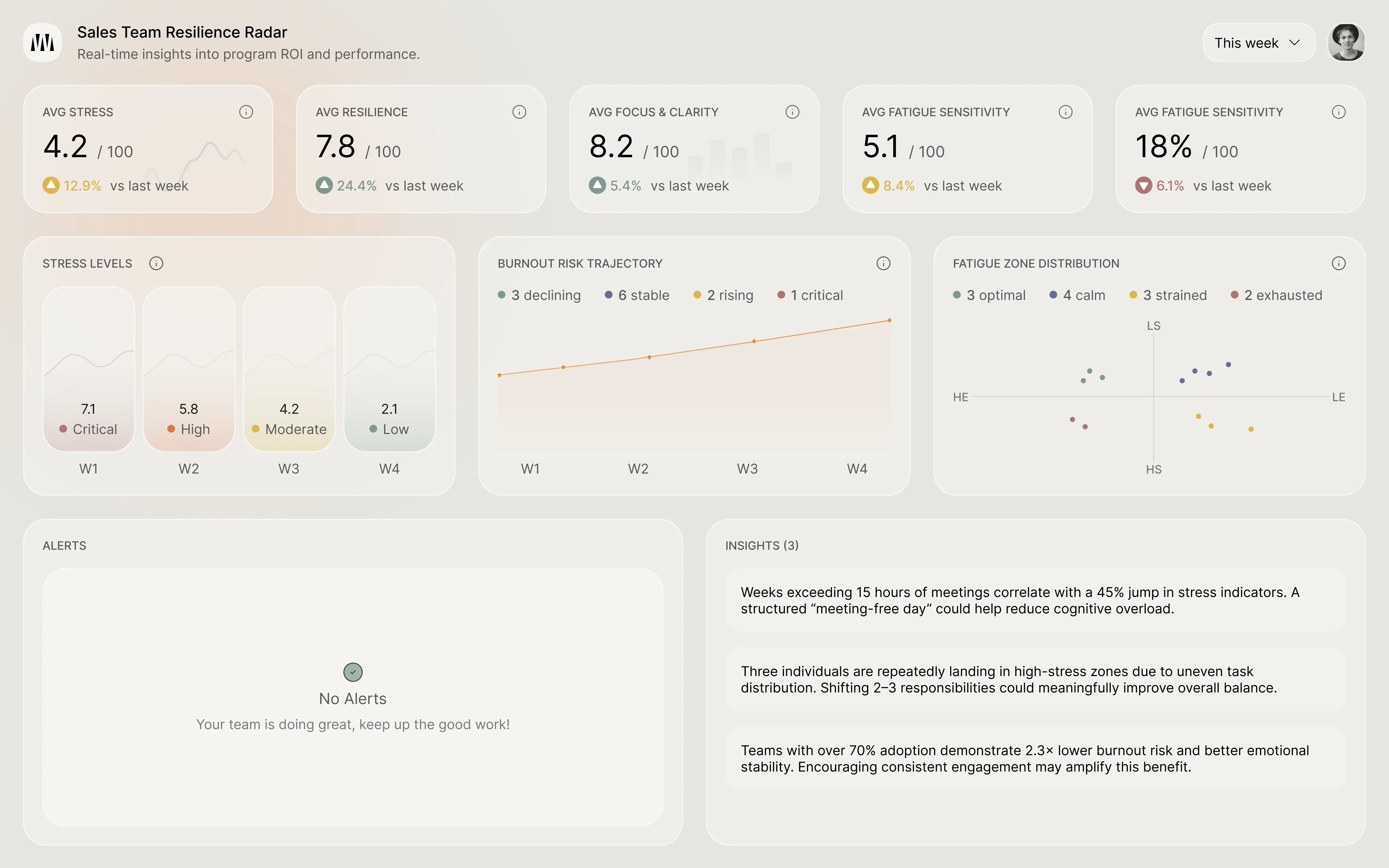Select the W3 Moderate stress bar
The width and height of the screenshot is (1389, 868).
(x=289, y=369)
